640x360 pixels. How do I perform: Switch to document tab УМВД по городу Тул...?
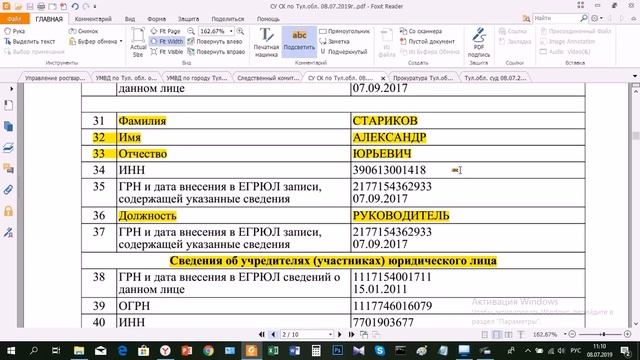pyautogui.click(x=197, y=78)
